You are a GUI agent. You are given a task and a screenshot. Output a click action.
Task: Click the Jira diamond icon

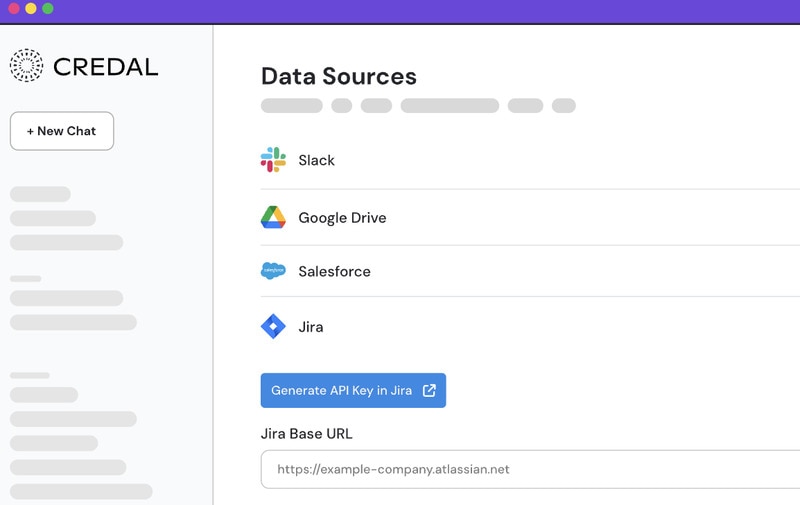(x=273, y=327)
